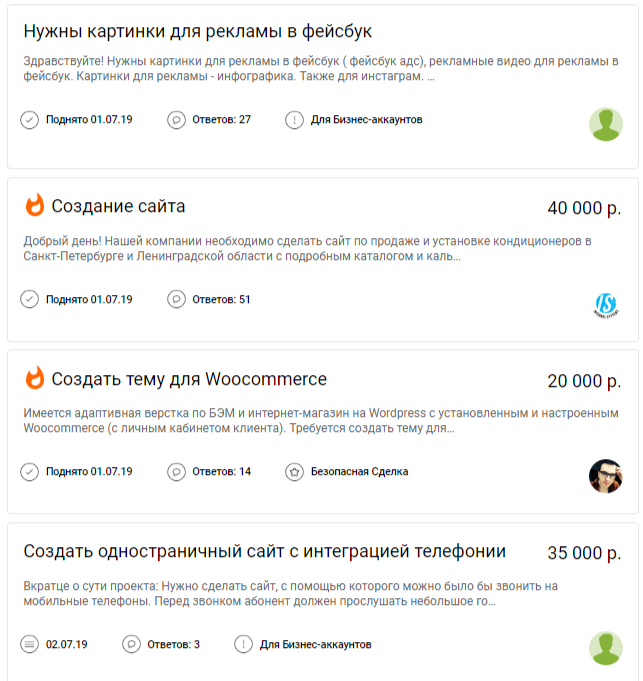Click star badge icon for 'Безопасная Сделка'
The height and width of the screenshot is (681, 643).
pyautogui.click(x=294, y=472)
